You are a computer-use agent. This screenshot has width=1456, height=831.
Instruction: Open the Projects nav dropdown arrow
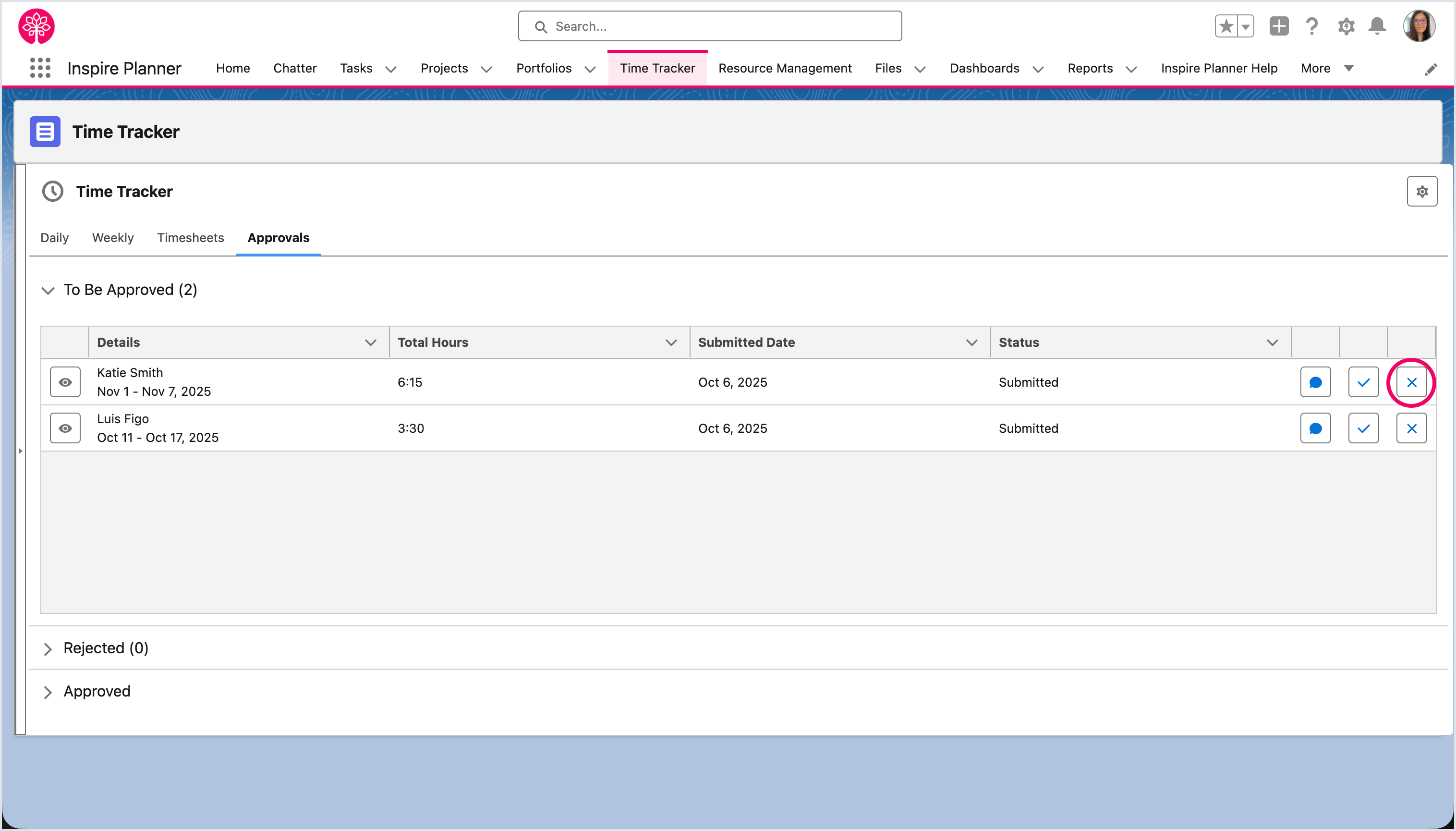[x=486, y=69]
